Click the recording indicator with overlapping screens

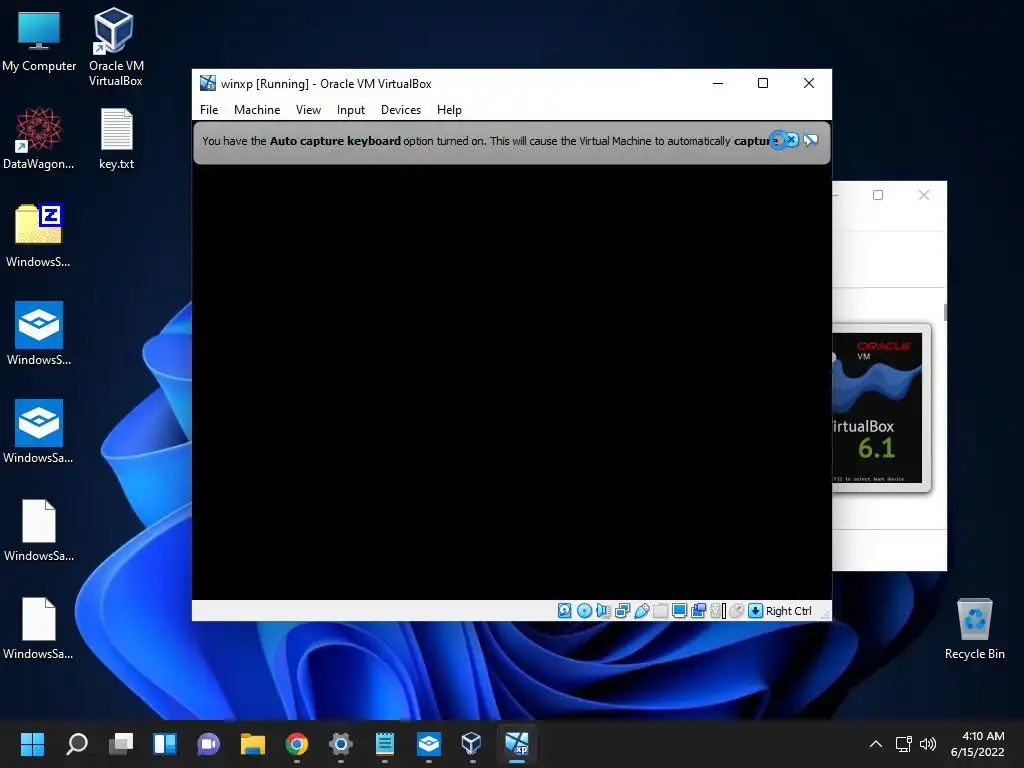pos(698,611)
